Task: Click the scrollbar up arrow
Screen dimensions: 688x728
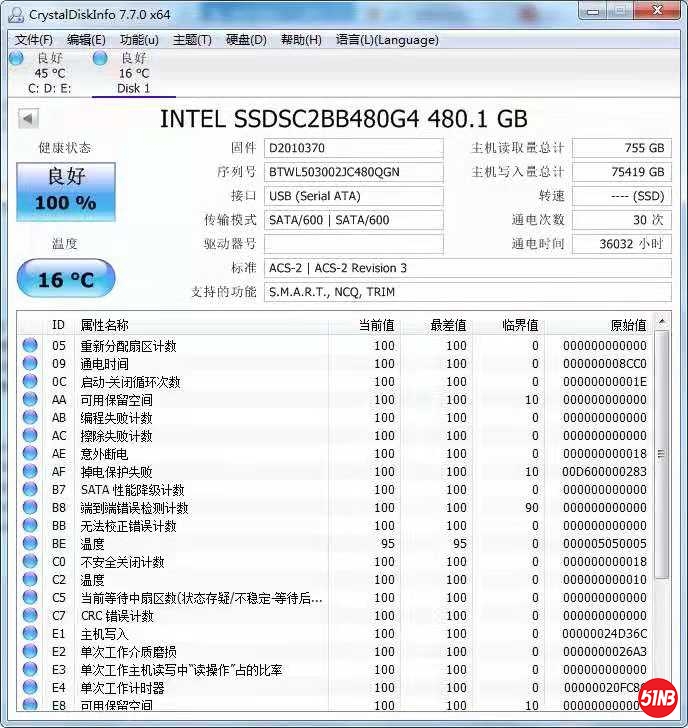Action: click(662, 321)
